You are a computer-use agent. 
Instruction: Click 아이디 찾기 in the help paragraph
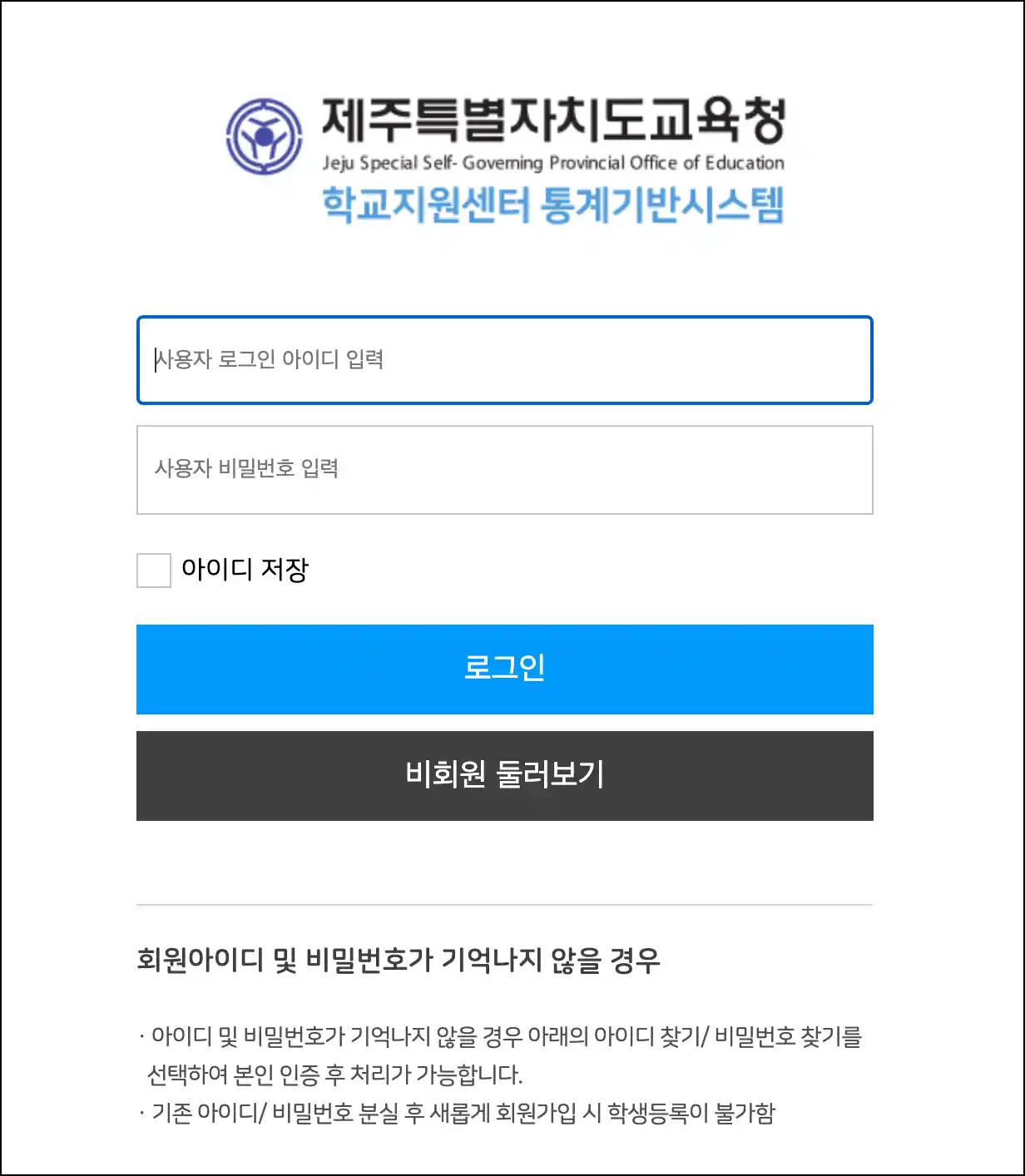650,1037
